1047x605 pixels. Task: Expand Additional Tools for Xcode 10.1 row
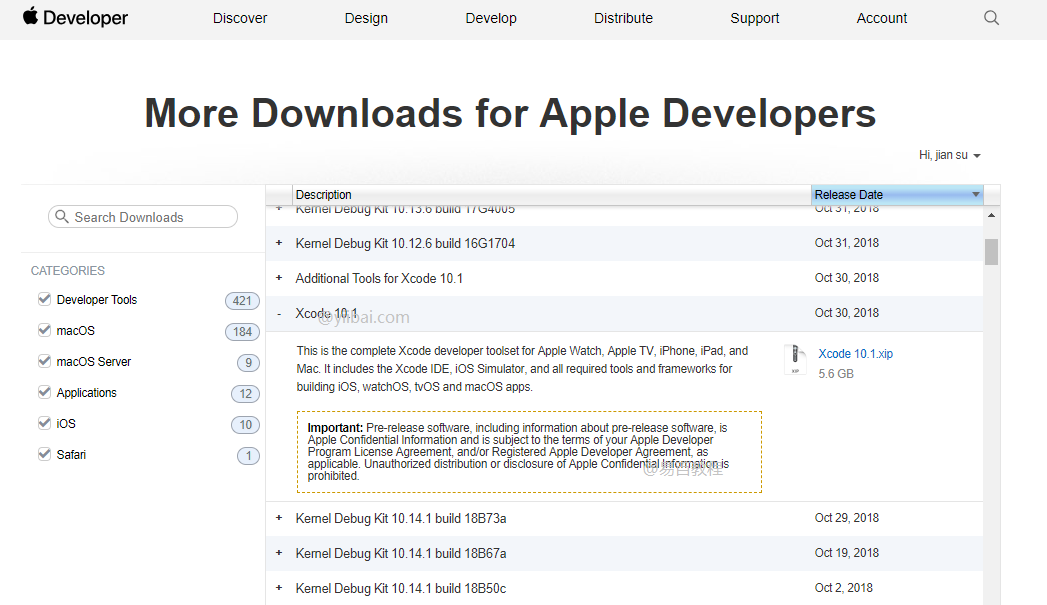(279, 278)
